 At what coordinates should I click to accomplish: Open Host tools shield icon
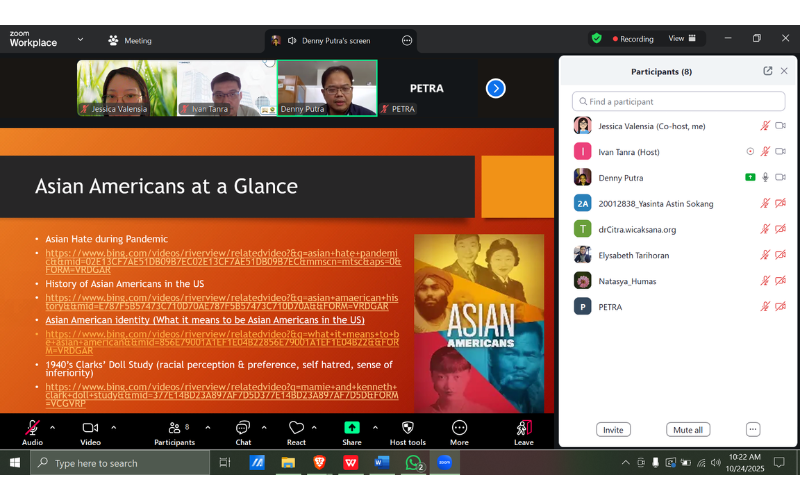[x=407, y=428]
